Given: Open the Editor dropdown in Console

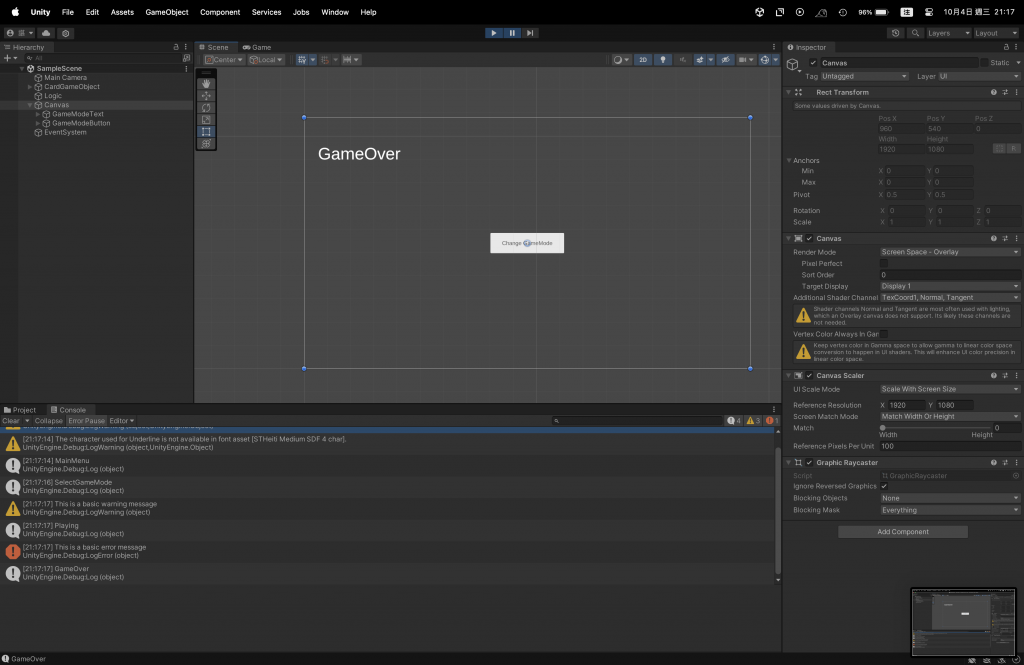Looking at the screenshot, I should click(121, 421).
